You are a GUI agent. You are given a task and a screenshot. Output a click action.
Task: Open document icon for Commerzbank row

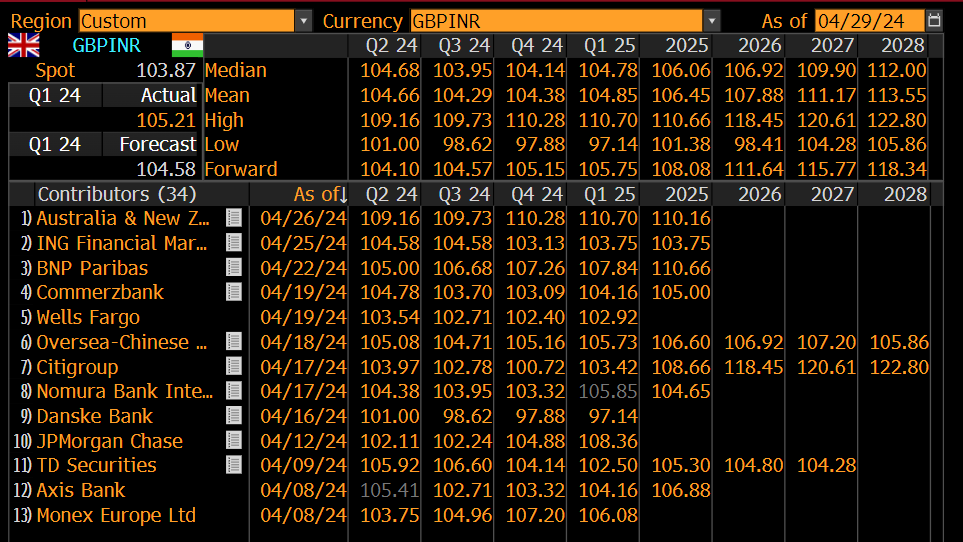click(x=233, y=292)
